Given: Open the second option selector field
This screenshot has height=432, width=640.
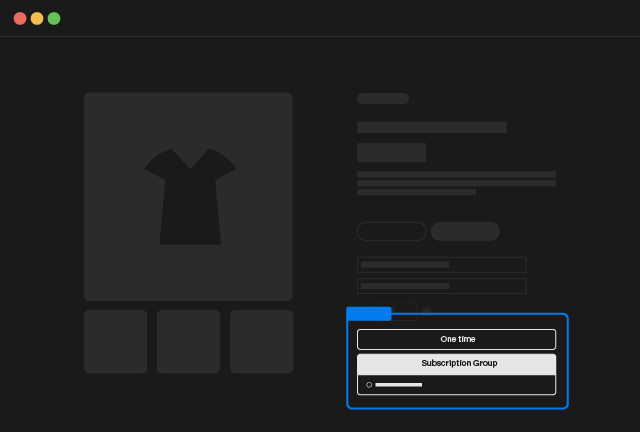Looking at the screenshot, I should (441, 286).
